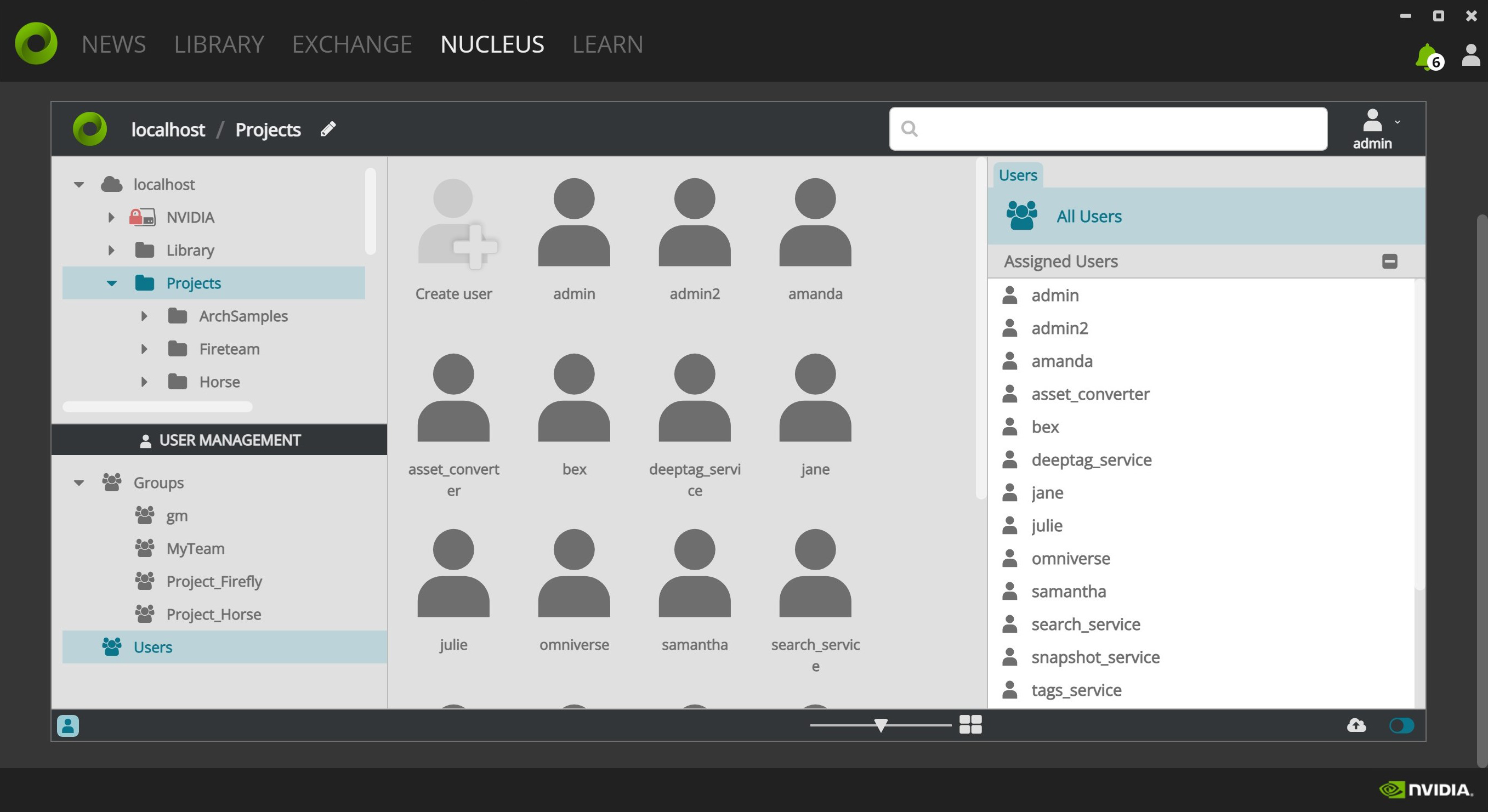The height and width of the screenshot is (812, 1488).
Task: Click the locked NVIDIA mount icon
Action: (x=142, y=217)
